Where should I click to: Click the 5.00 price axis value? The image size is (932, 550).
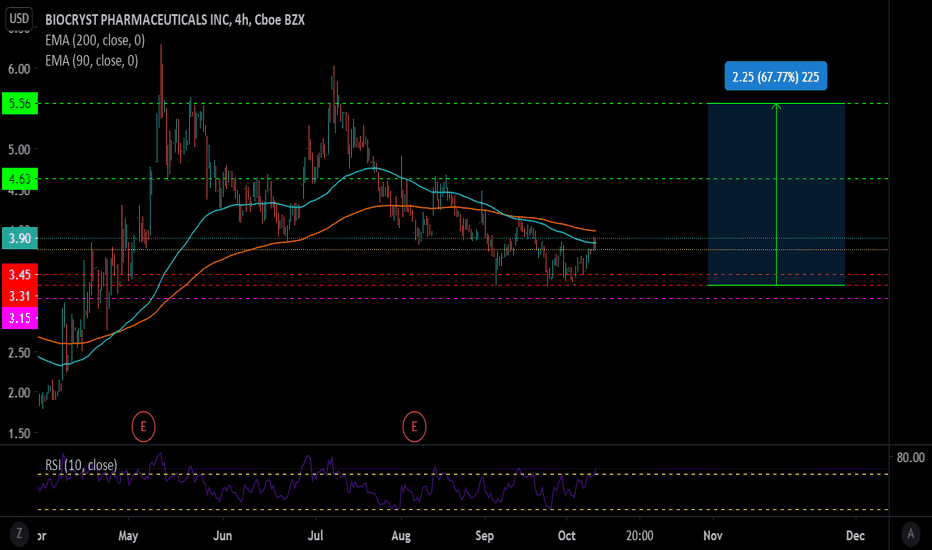19,149
